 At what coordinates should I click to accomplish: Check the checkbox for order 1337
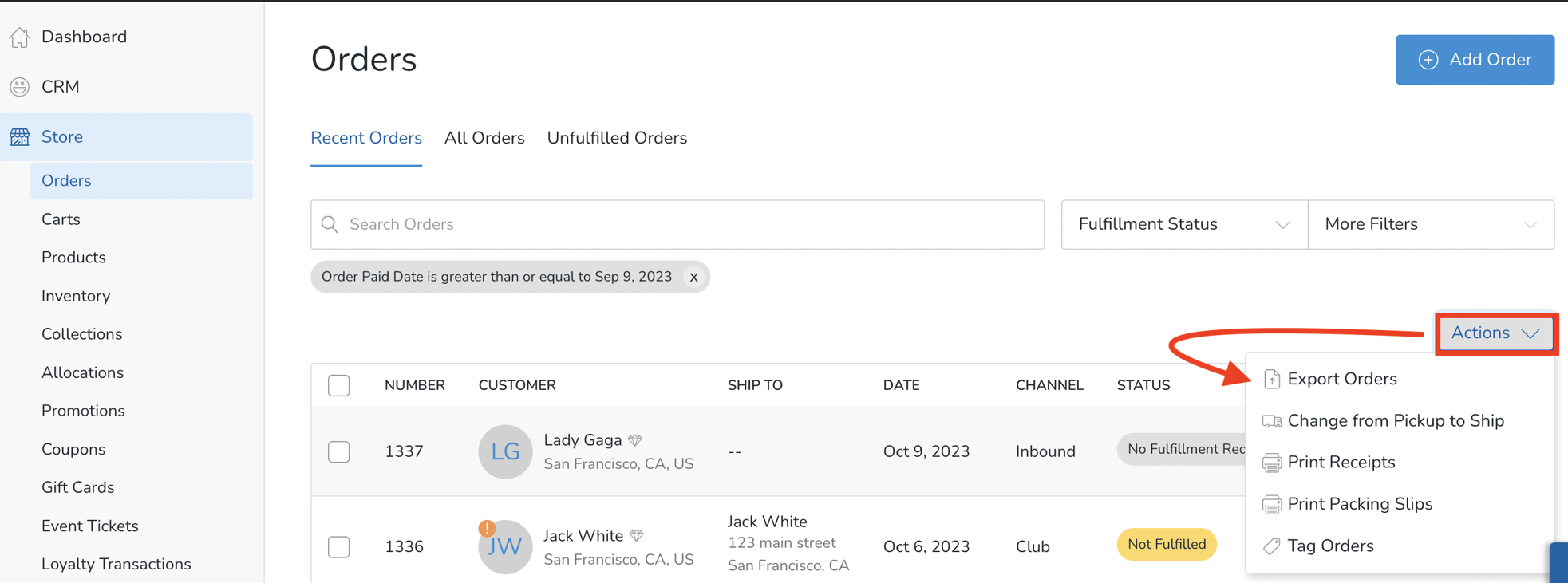[x=338, y=451]
